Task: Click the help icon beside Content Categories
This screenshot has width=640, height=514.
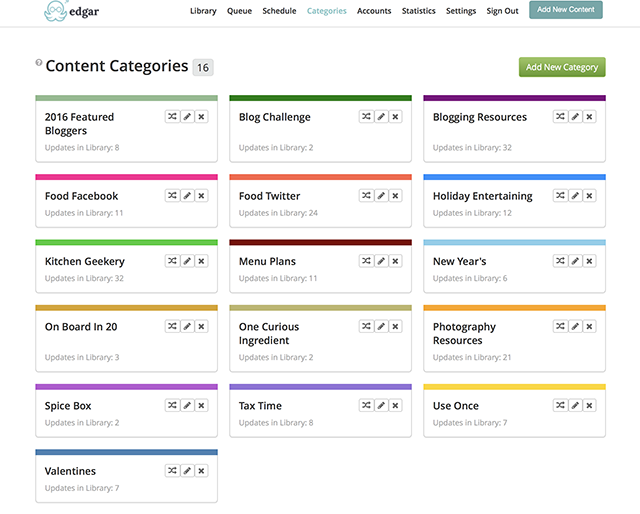Action: (x=39, y=63)
